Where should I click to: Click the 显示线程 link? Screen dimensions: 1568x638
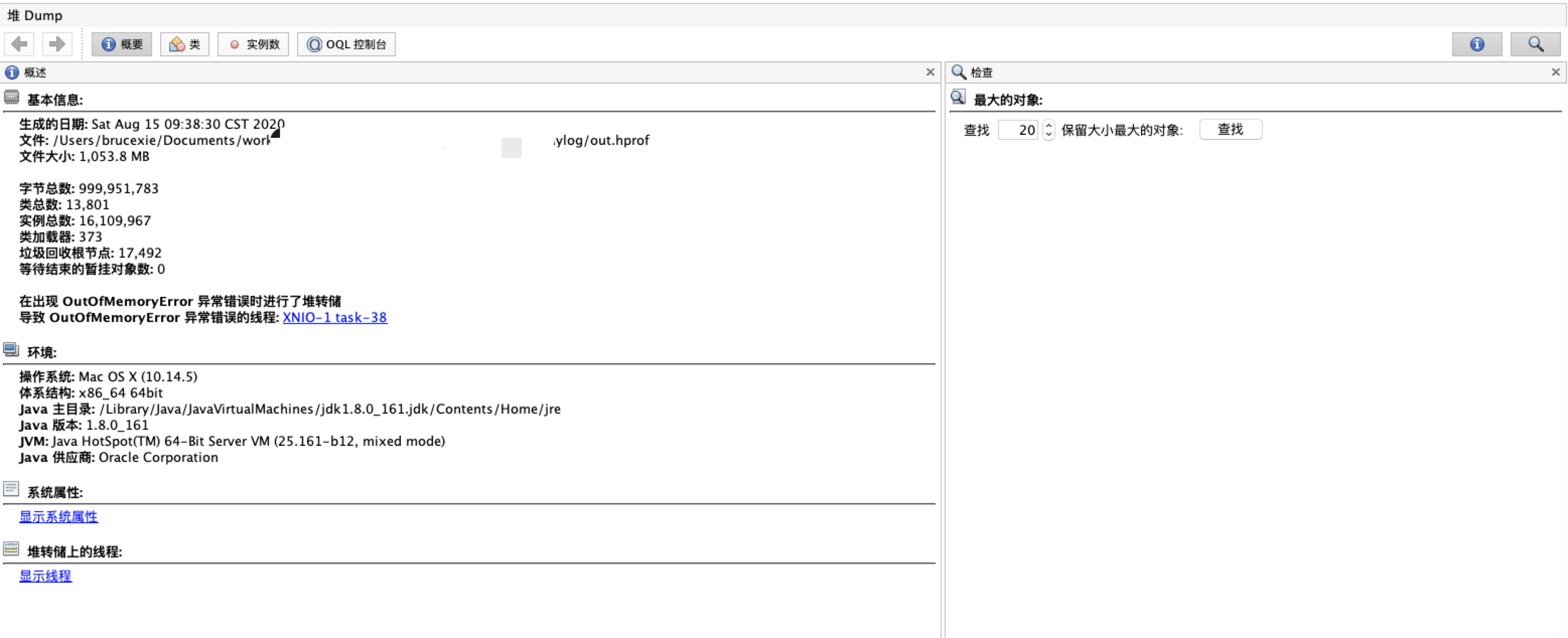(46, 576)
